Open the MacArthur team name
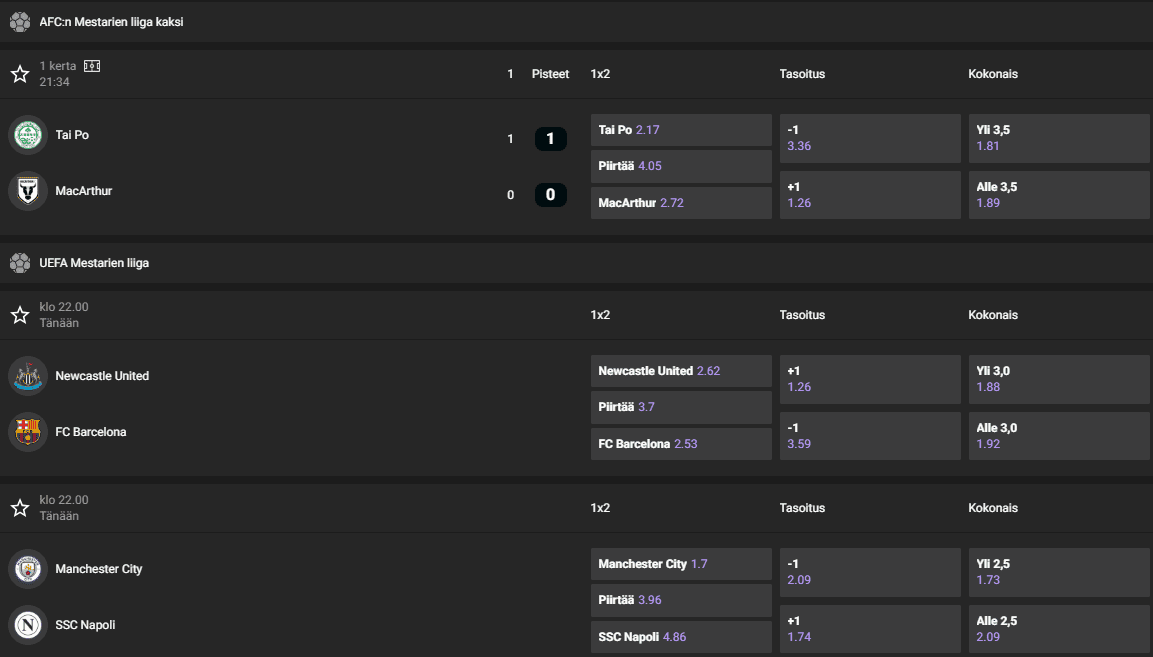 [84, 191]
